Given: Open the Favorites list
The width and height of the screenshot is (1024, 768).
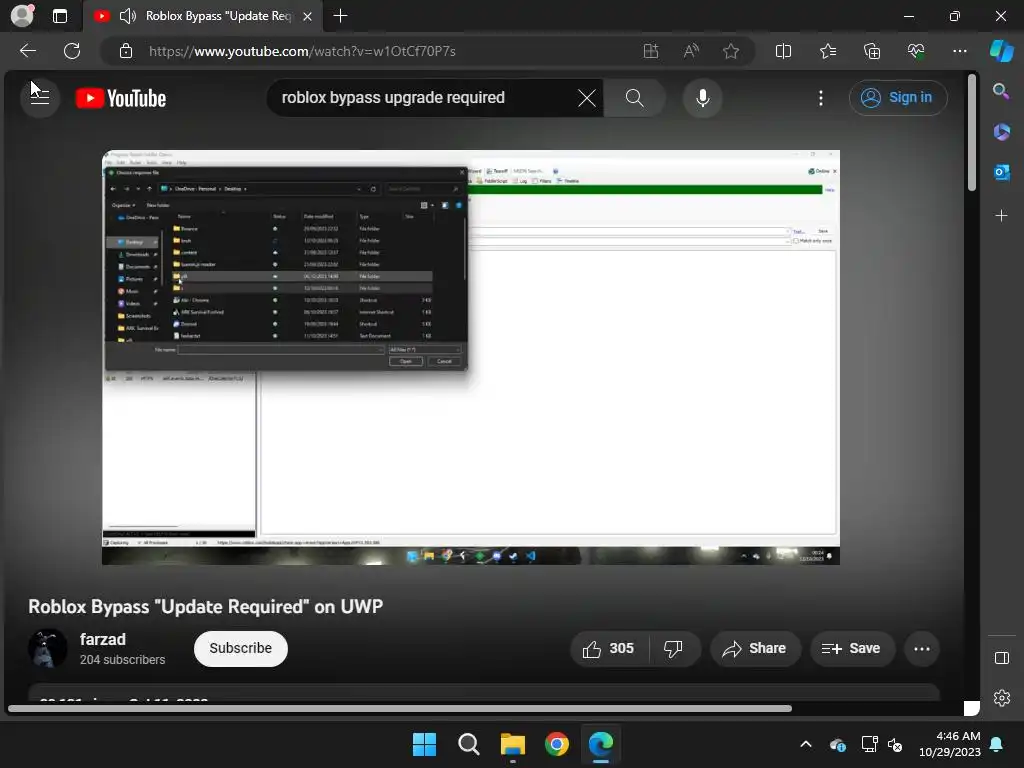Looking at the screenshot, I should coord(827,51).
